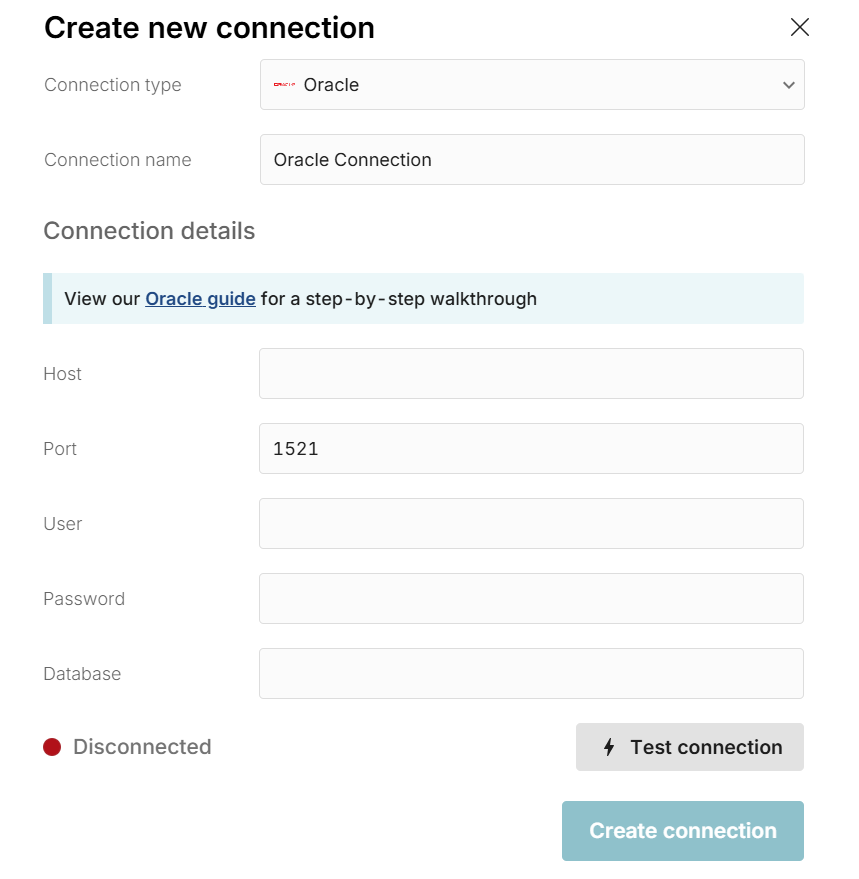Viewport: 859px width, 879px height.
Task: Click the Create new connection dialog title
Action: click(x=208, y=27)
